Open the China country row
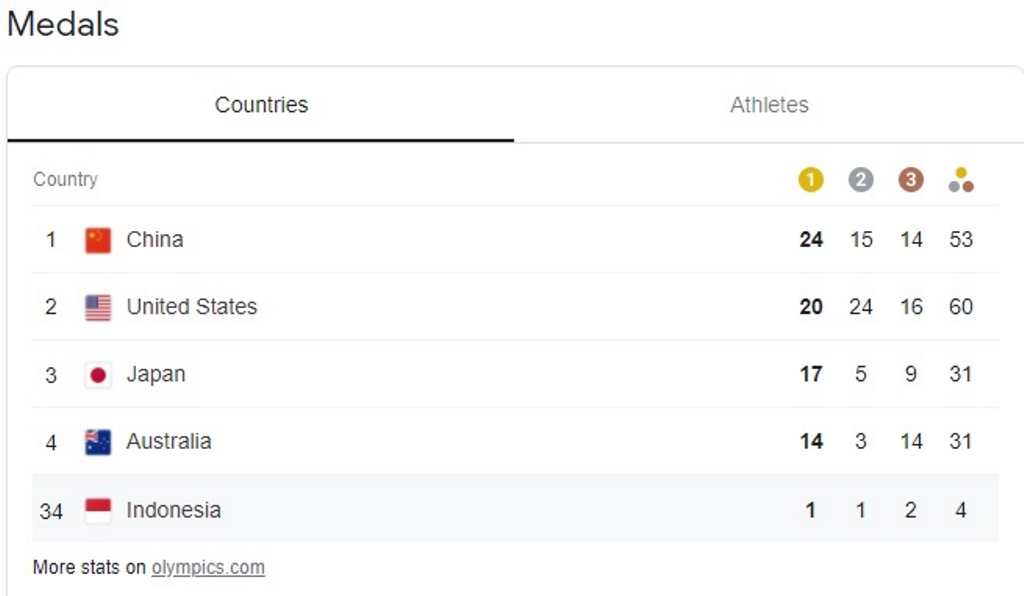The height and width of the screenshot is (596, 1024). point(515,240)
